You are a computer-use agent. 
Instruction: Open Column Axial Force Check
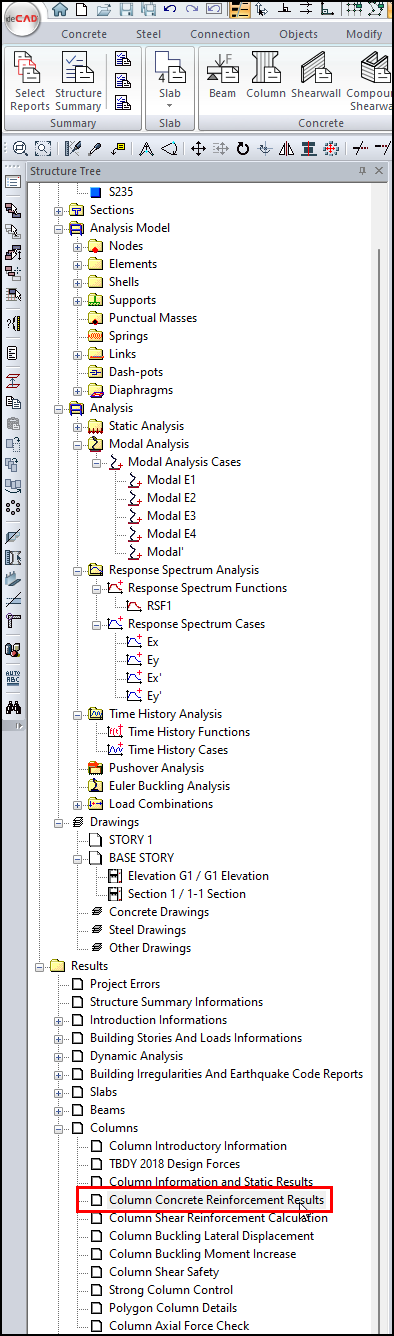pos(179,1326)
